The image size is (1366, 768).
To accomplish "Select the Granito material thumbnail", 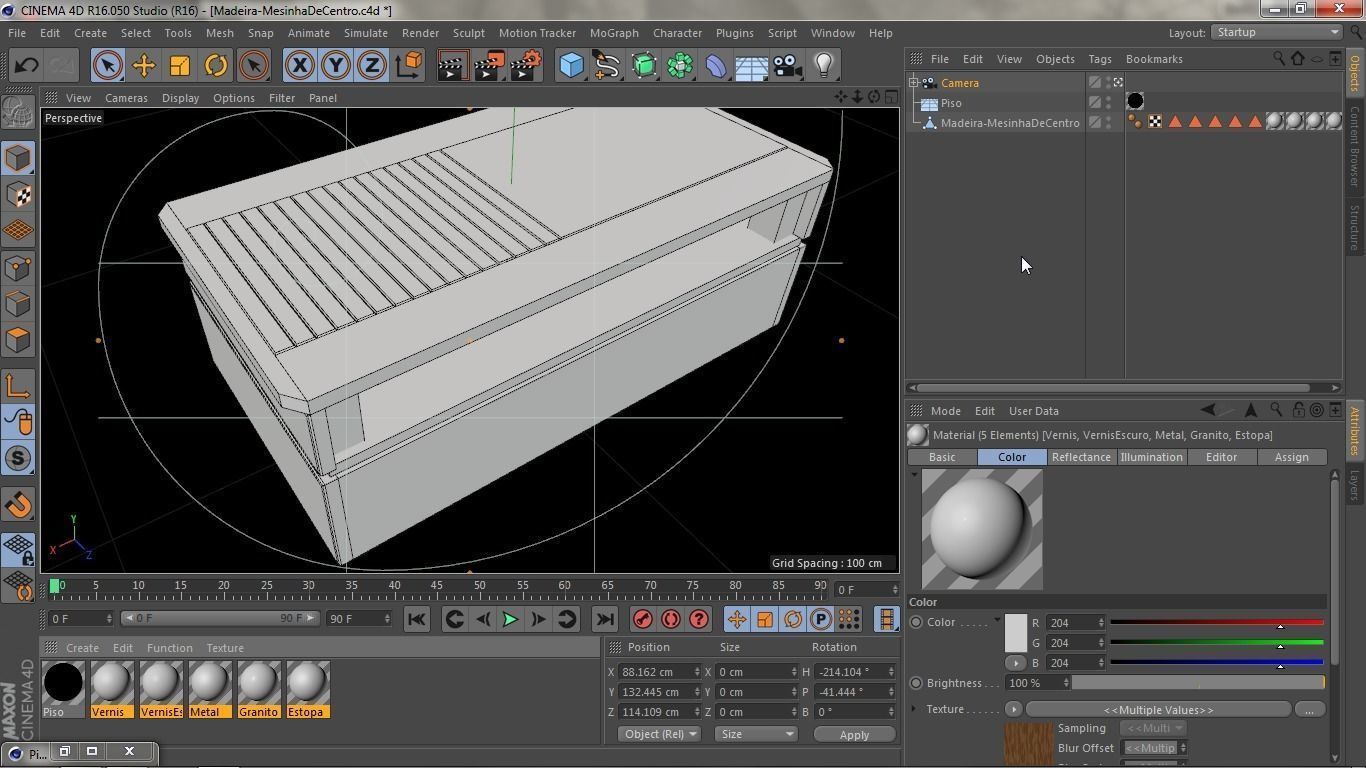I will point(258,689).
